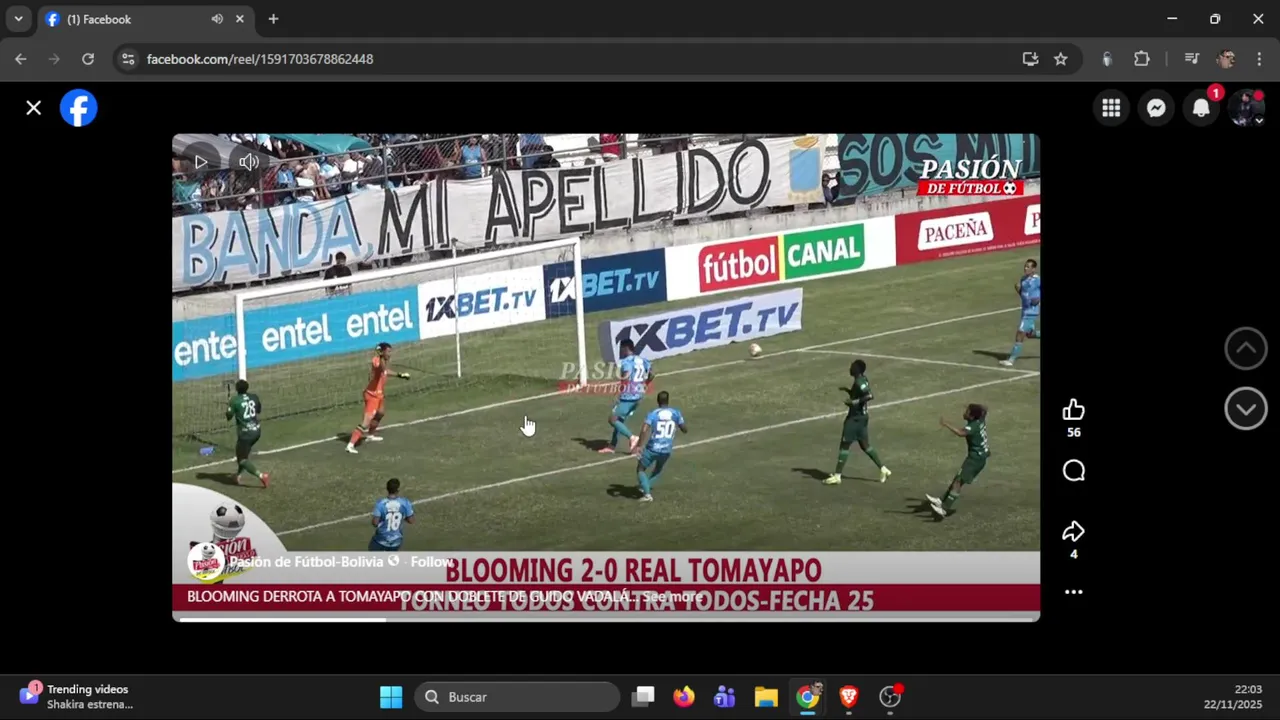Expand the caption with See more
Viewport: 1280px width, 720px height.
[672, 597]
